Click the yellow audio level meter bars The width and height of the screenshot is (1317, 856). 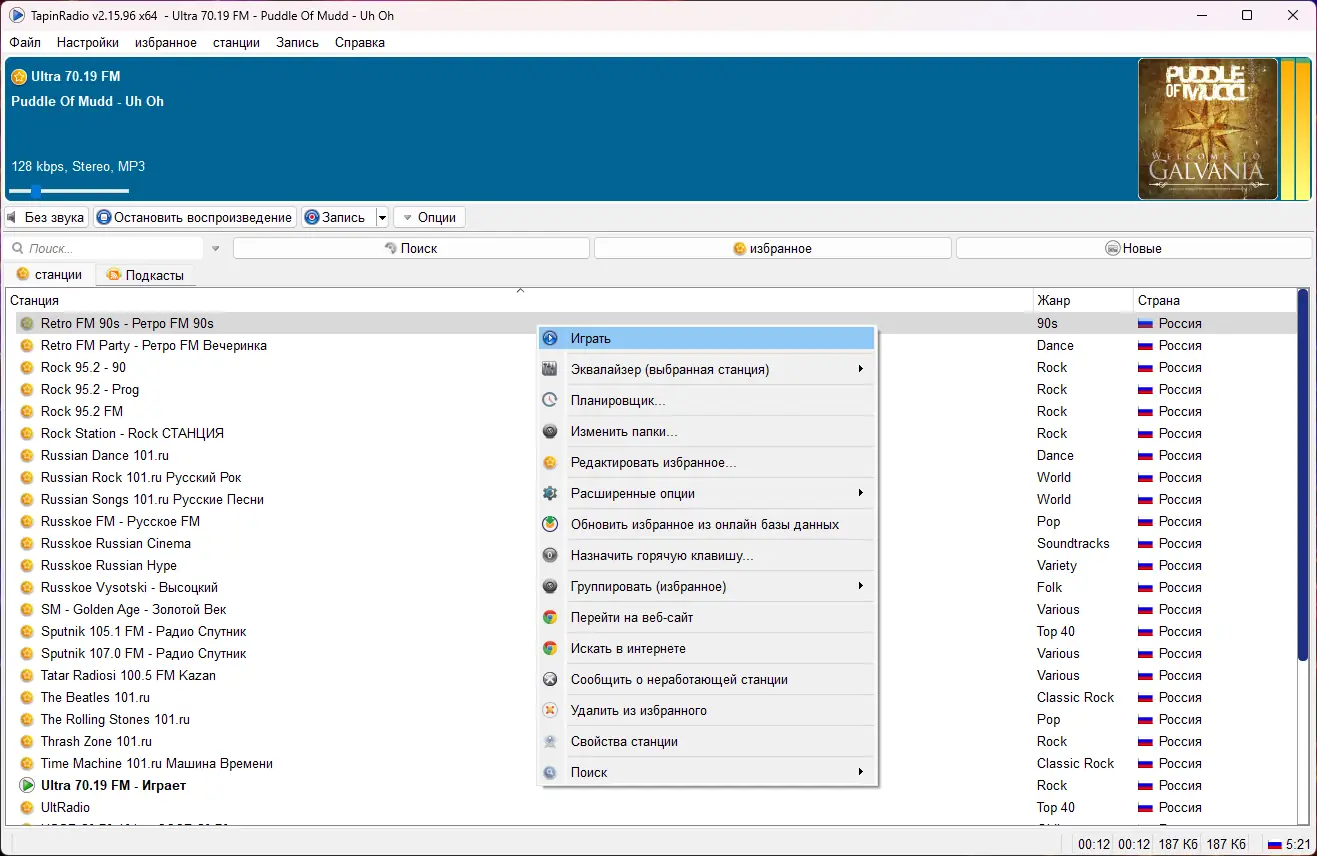[1295, 129]
